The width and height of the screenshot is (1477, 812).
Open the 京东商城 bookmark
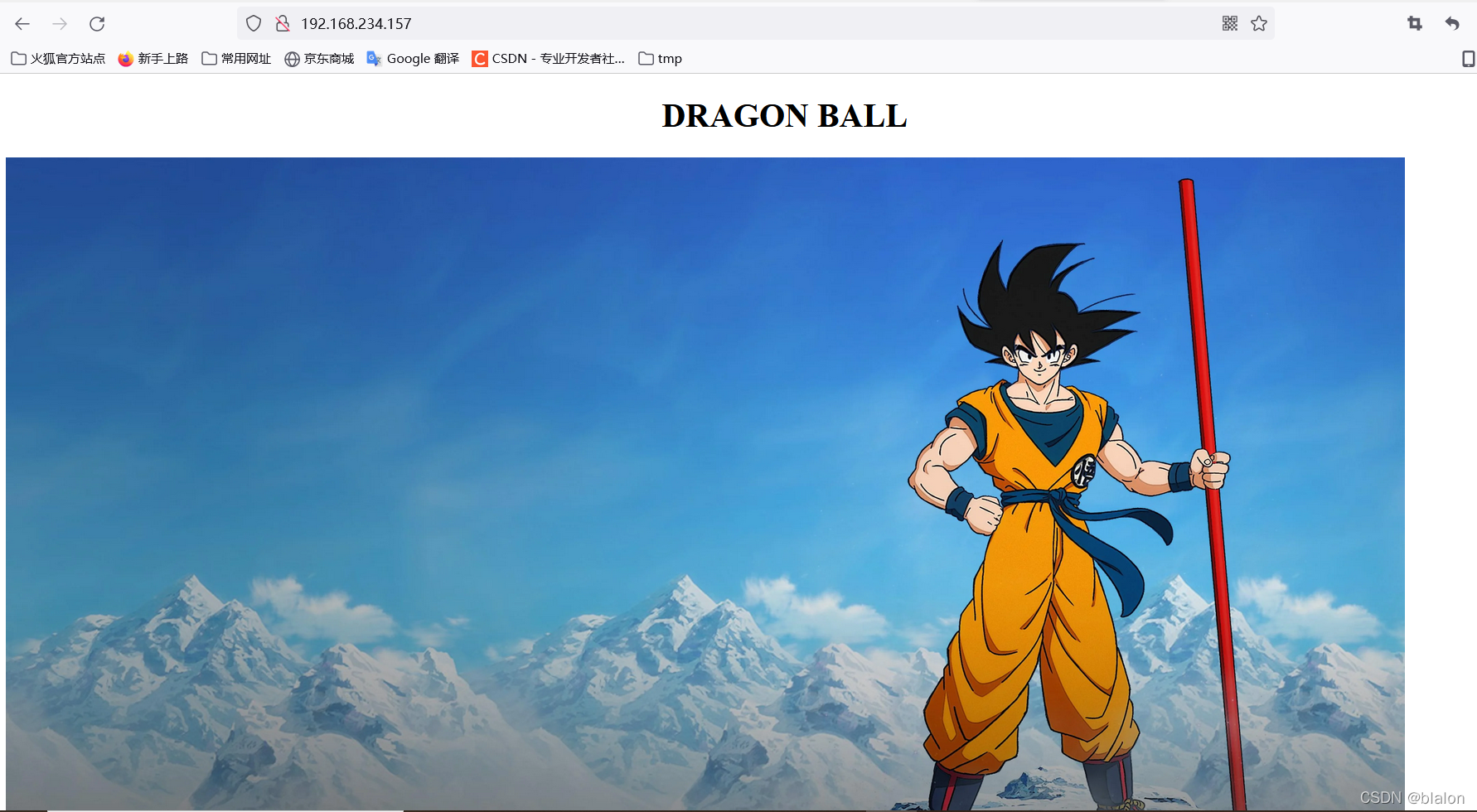319,59
